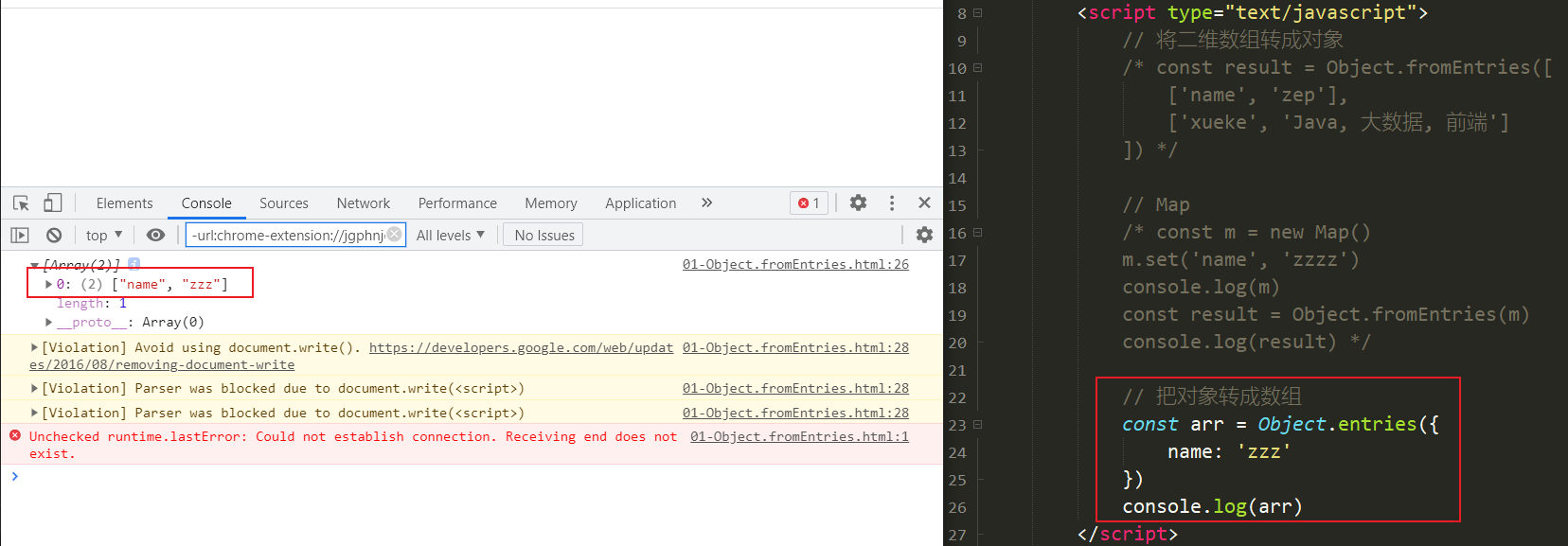Show more DevTools tabs chevron

[706, 203]
